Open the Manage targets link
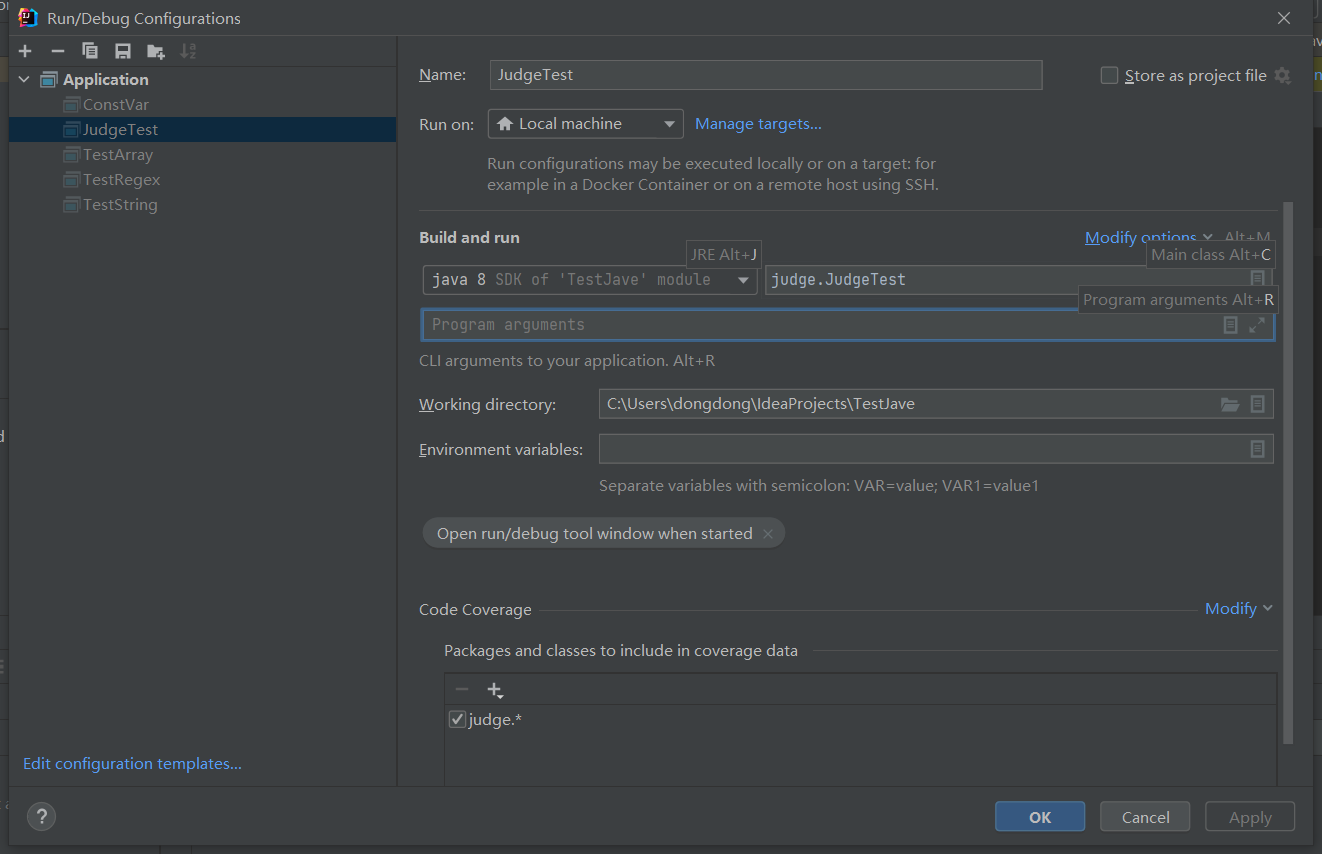The width and height of the screenshot is (1322, 854). click(758, 124)
